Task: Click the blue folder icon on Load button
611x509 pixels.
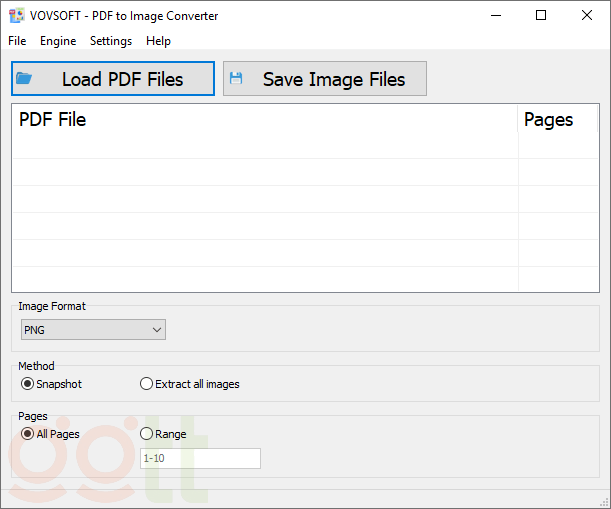Action: (24, 79)
